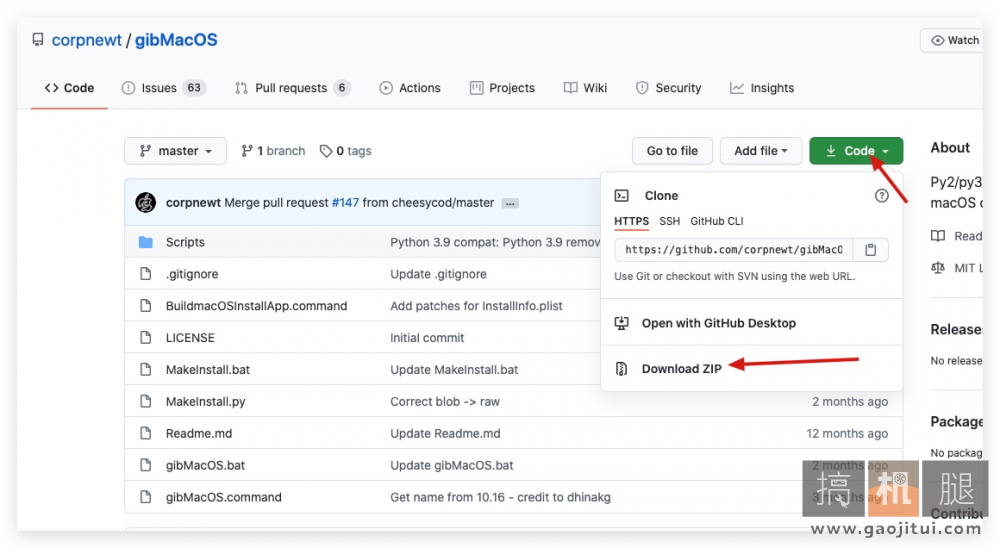Screen dimensions: 1000x548
Task: Click the LICENSE file icon
Action: (146, 338)
